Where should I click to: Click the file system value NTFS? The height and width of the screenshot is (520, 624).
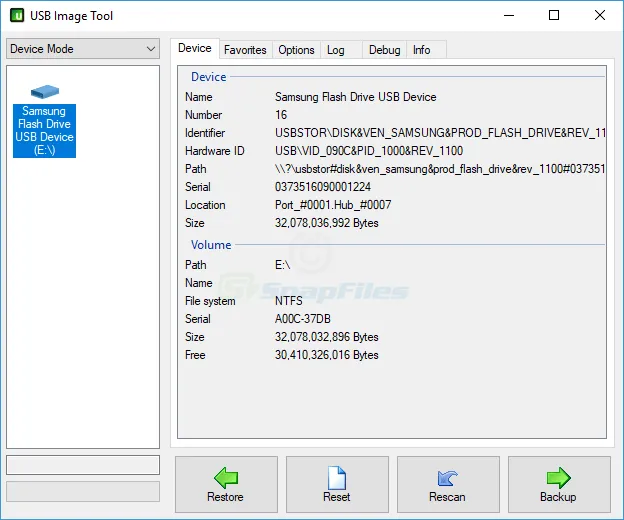click(289, 301)
